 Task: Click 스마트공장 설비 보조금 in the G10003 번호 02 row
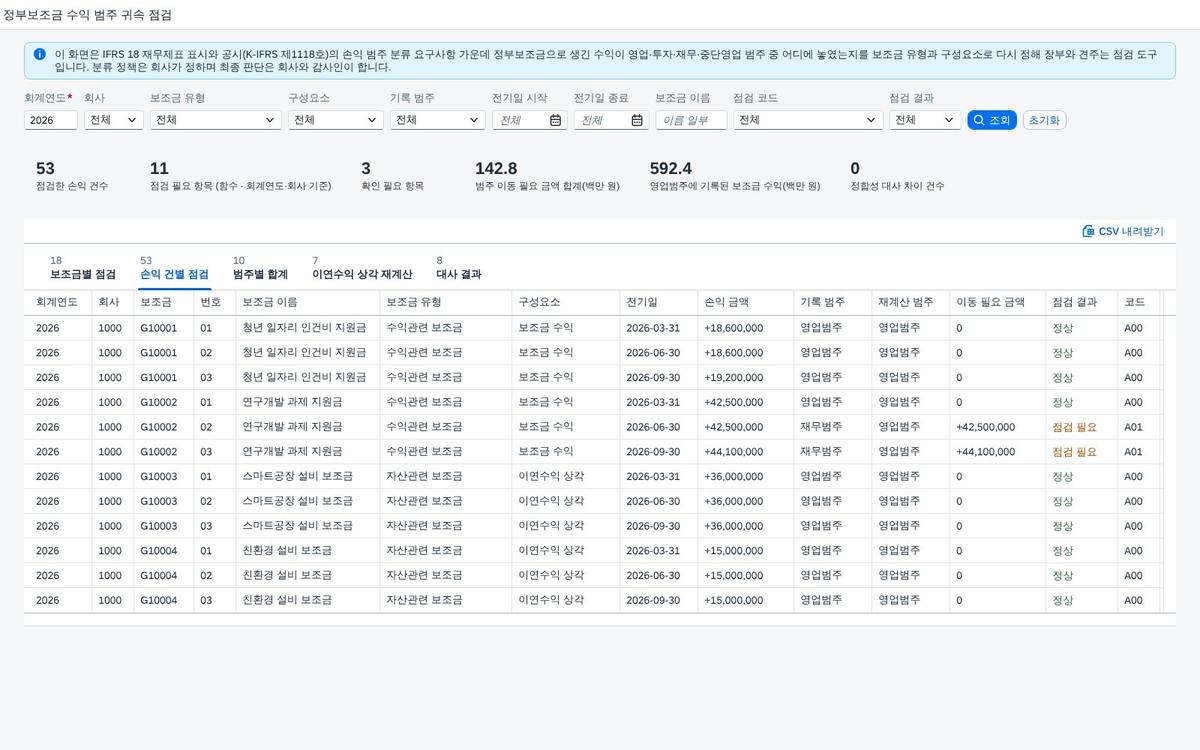click(x=297, y=501)
